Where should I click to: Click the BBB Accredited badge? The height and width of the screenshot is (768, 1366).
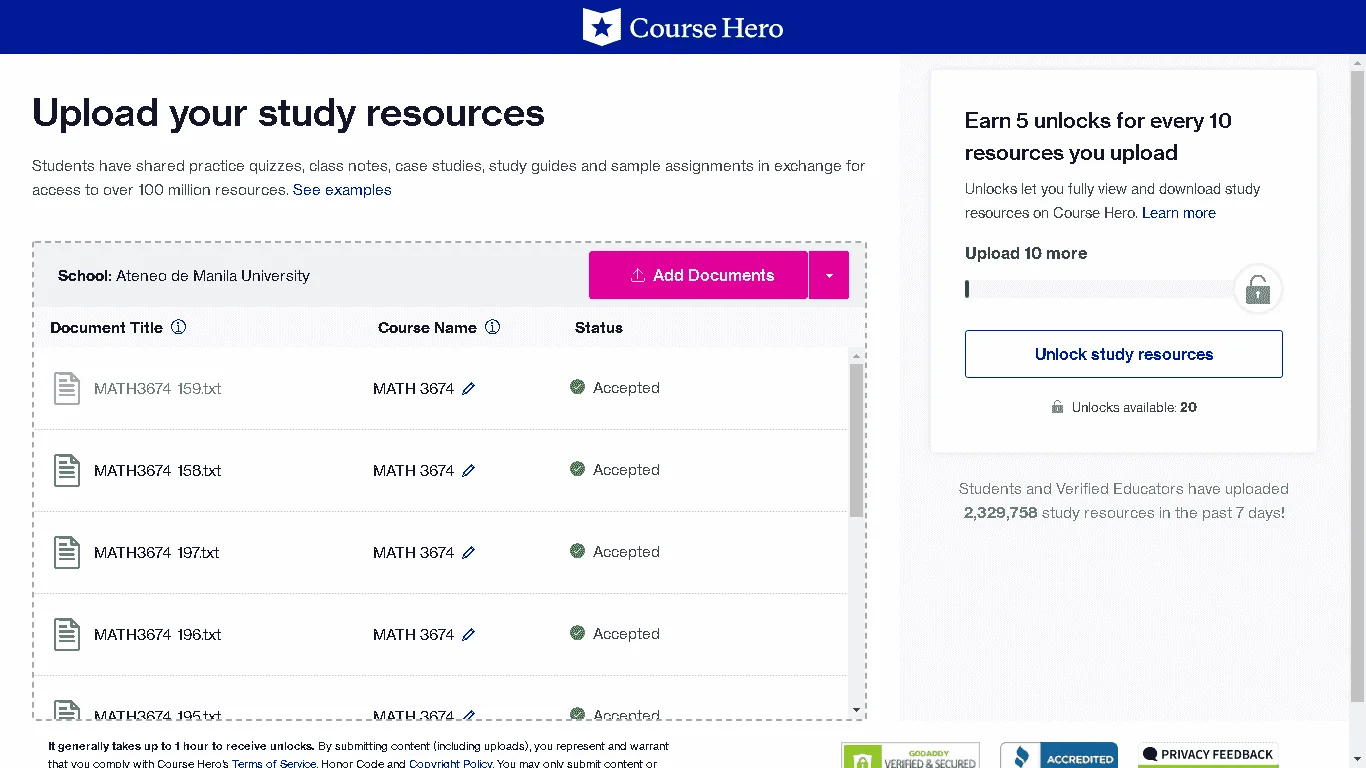click(x=1059, y=756)
